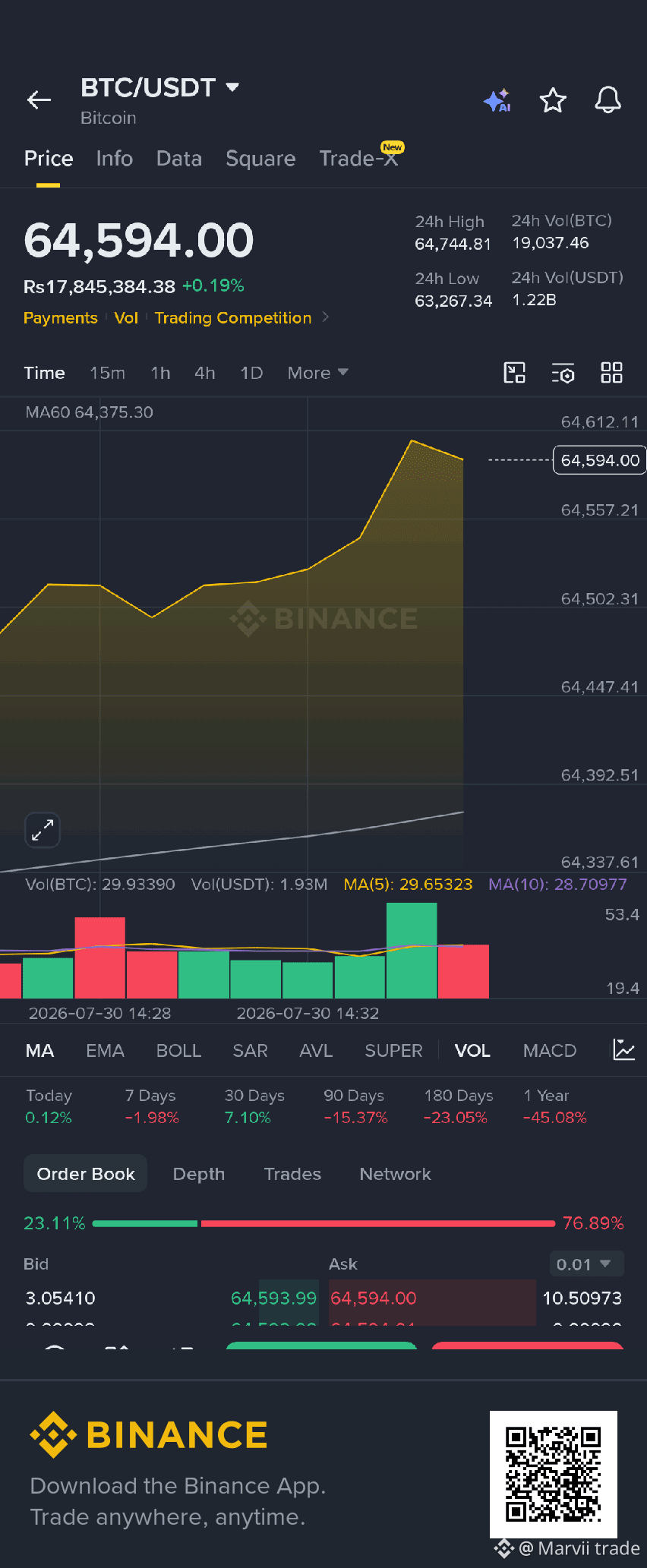Switch to the Info tab
Screen dimensions: 647x1568
point(115,159)
